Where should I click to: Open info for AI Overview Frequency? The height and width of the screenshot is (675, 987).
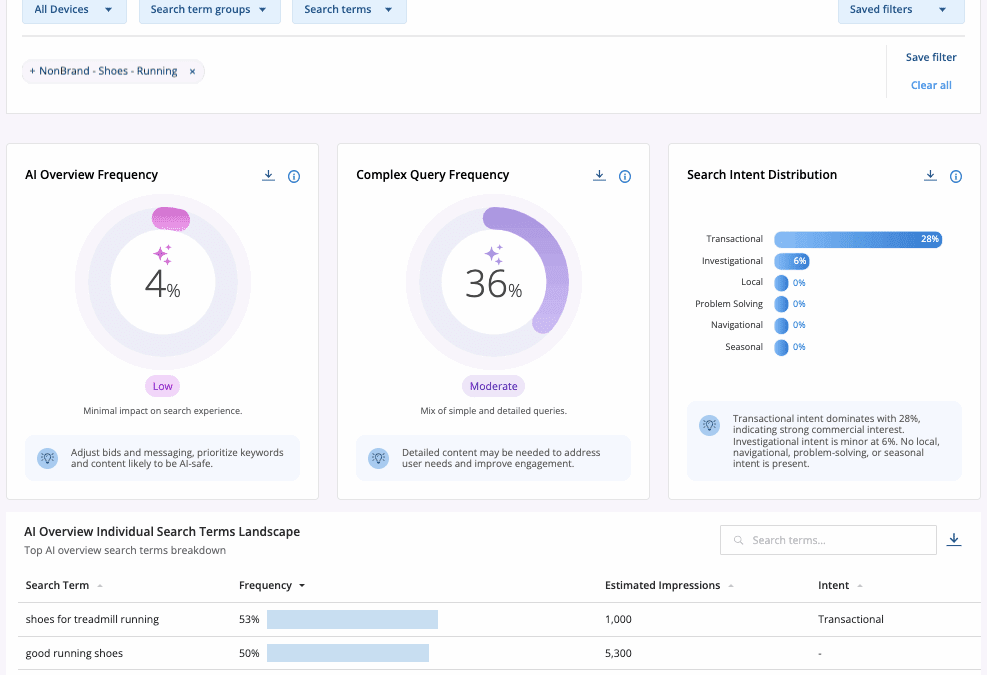coord(294,176)
